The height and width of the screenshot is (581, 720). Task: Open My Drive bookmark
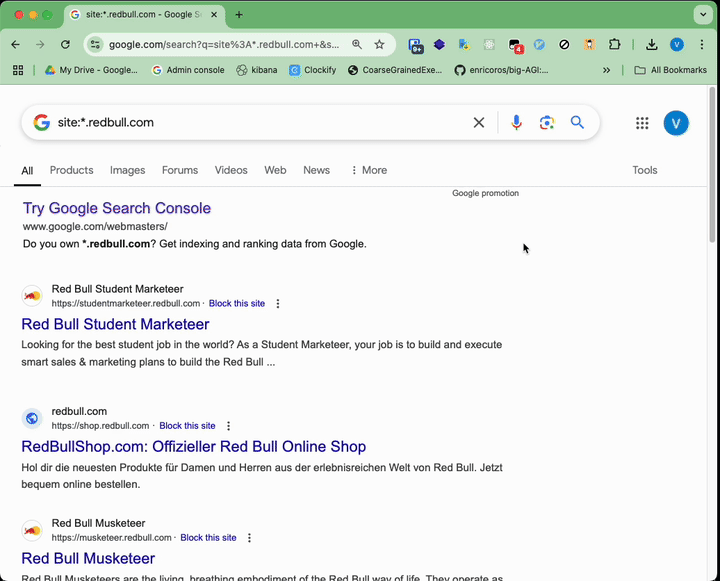click(91, 70)
